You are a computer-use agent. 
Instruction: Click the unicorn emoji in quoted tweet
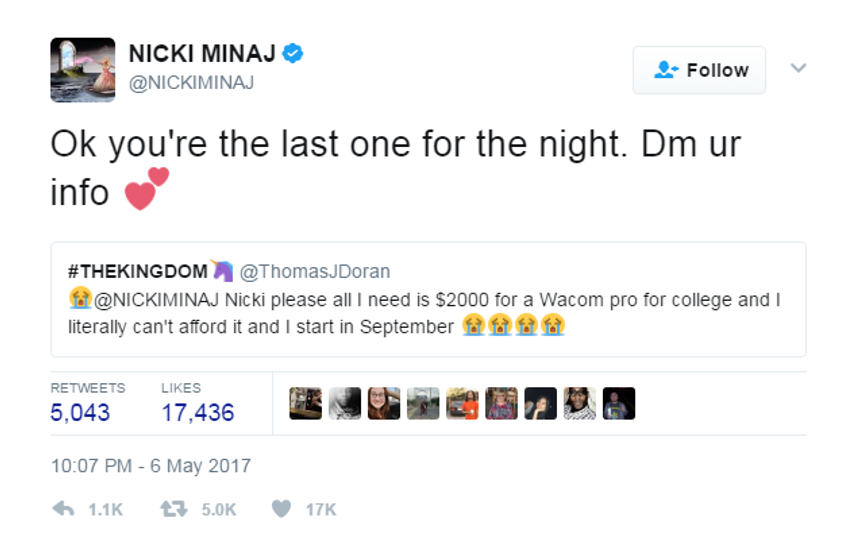click(x=222, y=271)
